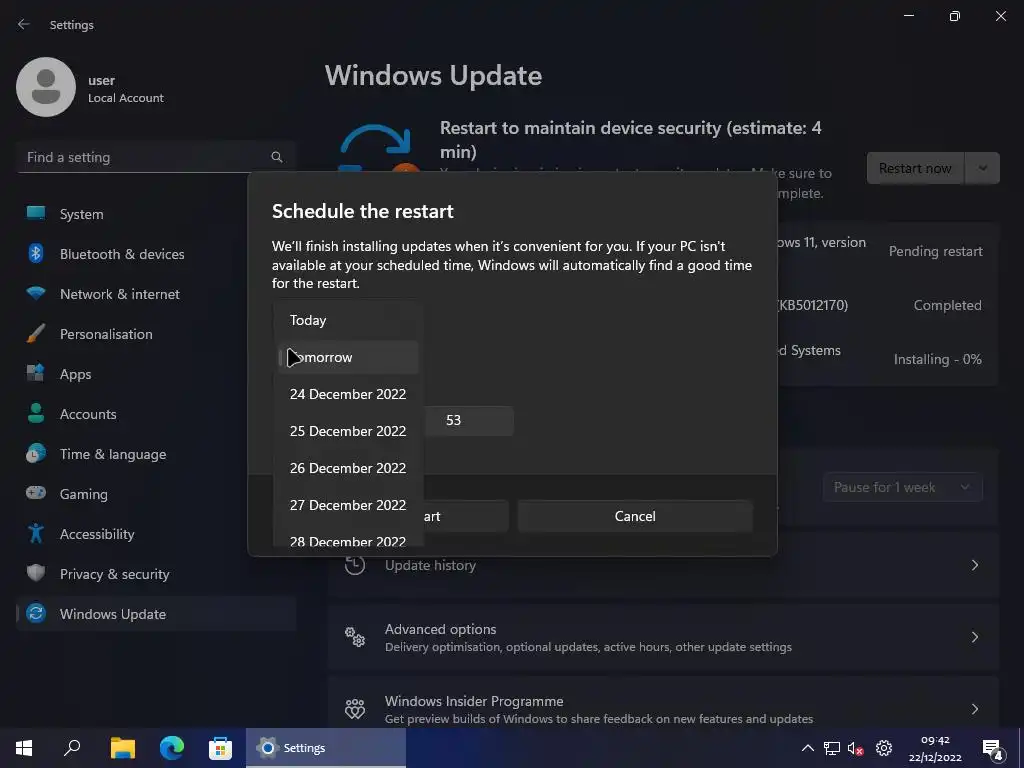Viewport: 1024px width, 768px height.
Task: Pick 27 December 2022 restart date
Action: coord(348,505)
